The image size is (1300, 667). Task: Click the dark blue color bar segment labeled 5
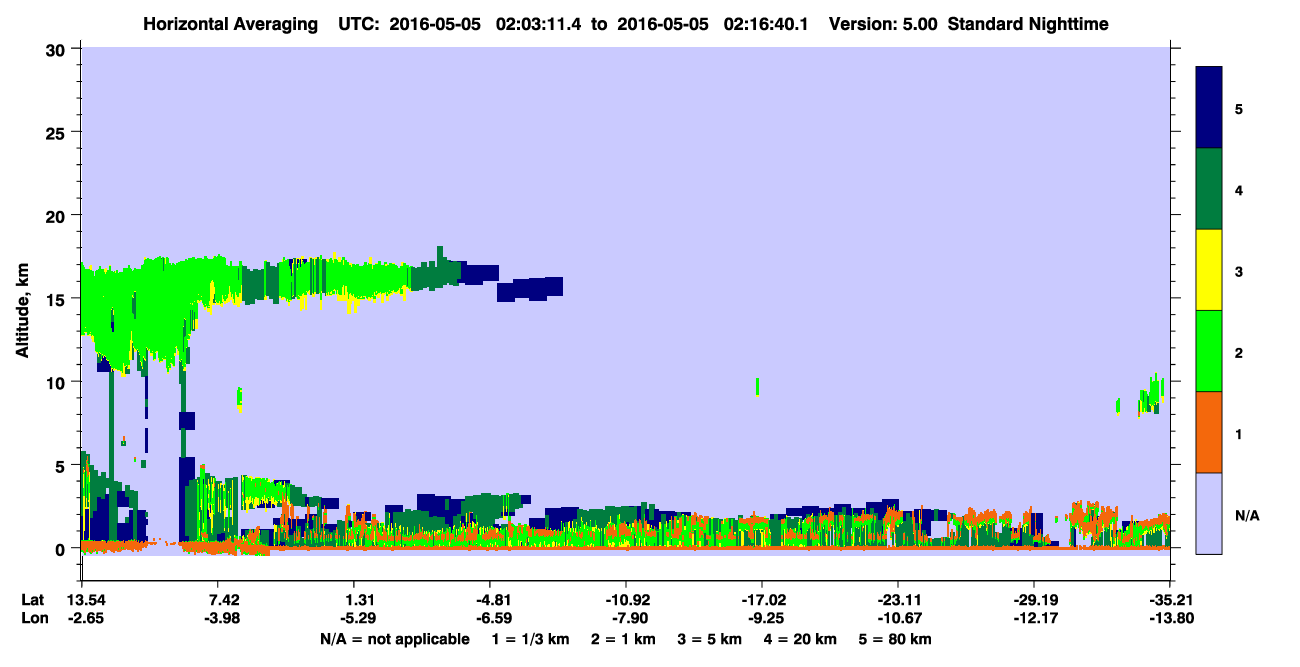click(x=1209, y=108)
